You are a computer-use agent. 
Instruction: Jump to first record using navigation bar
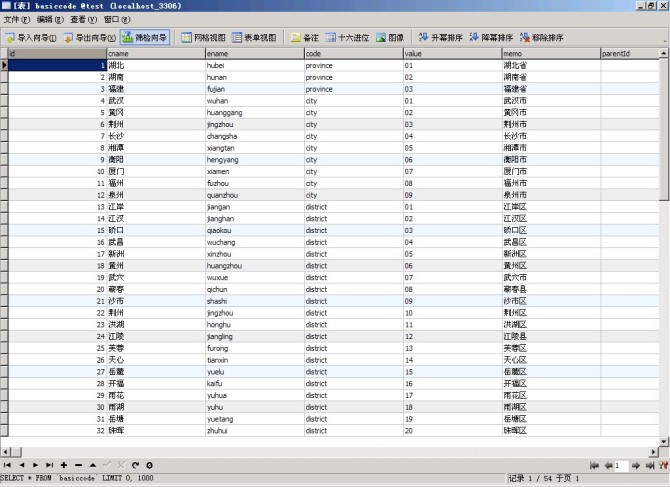coord(8,465)
